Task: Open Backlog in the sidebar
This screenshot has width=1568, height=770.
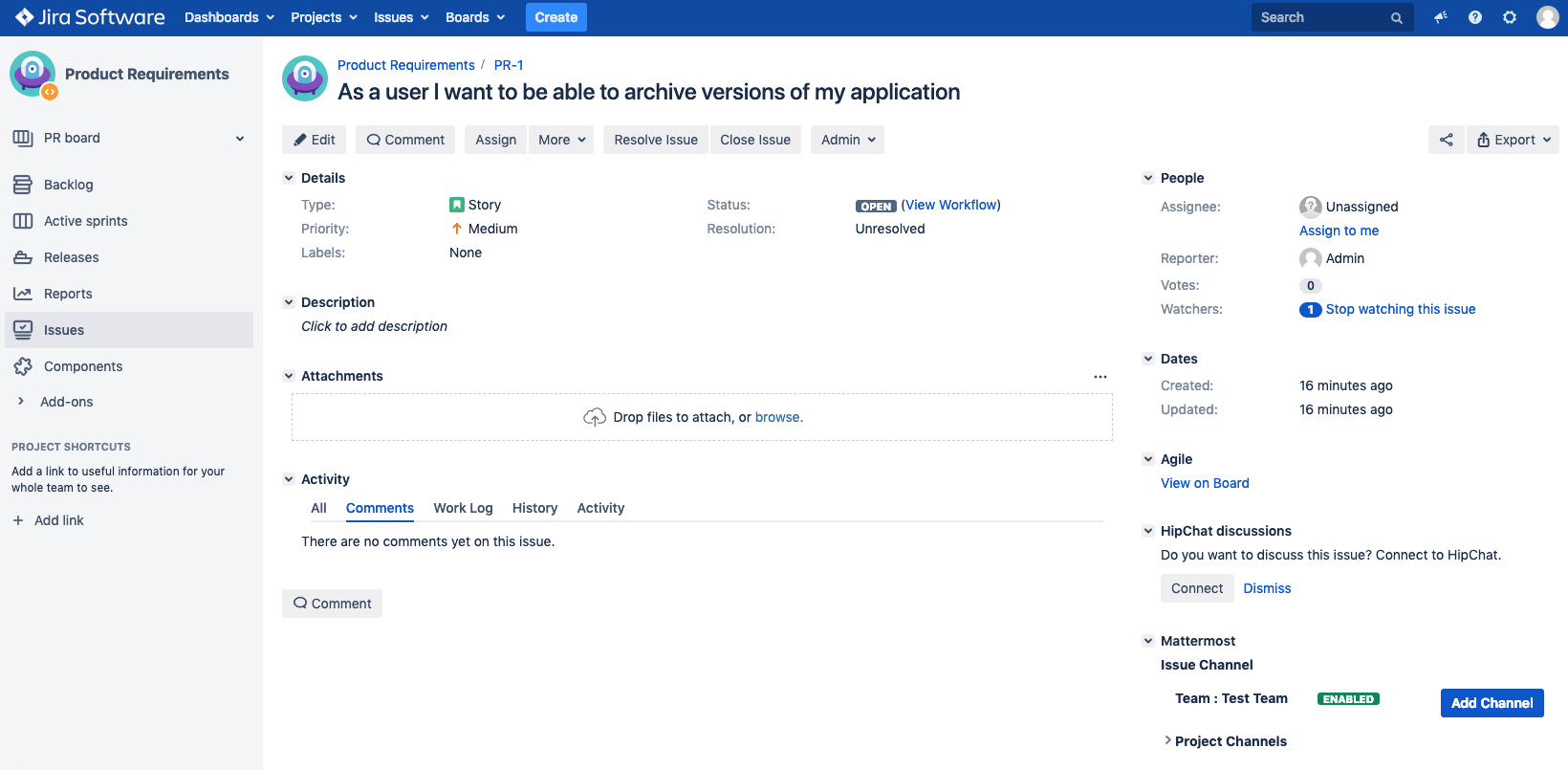Action: (68, 185)
